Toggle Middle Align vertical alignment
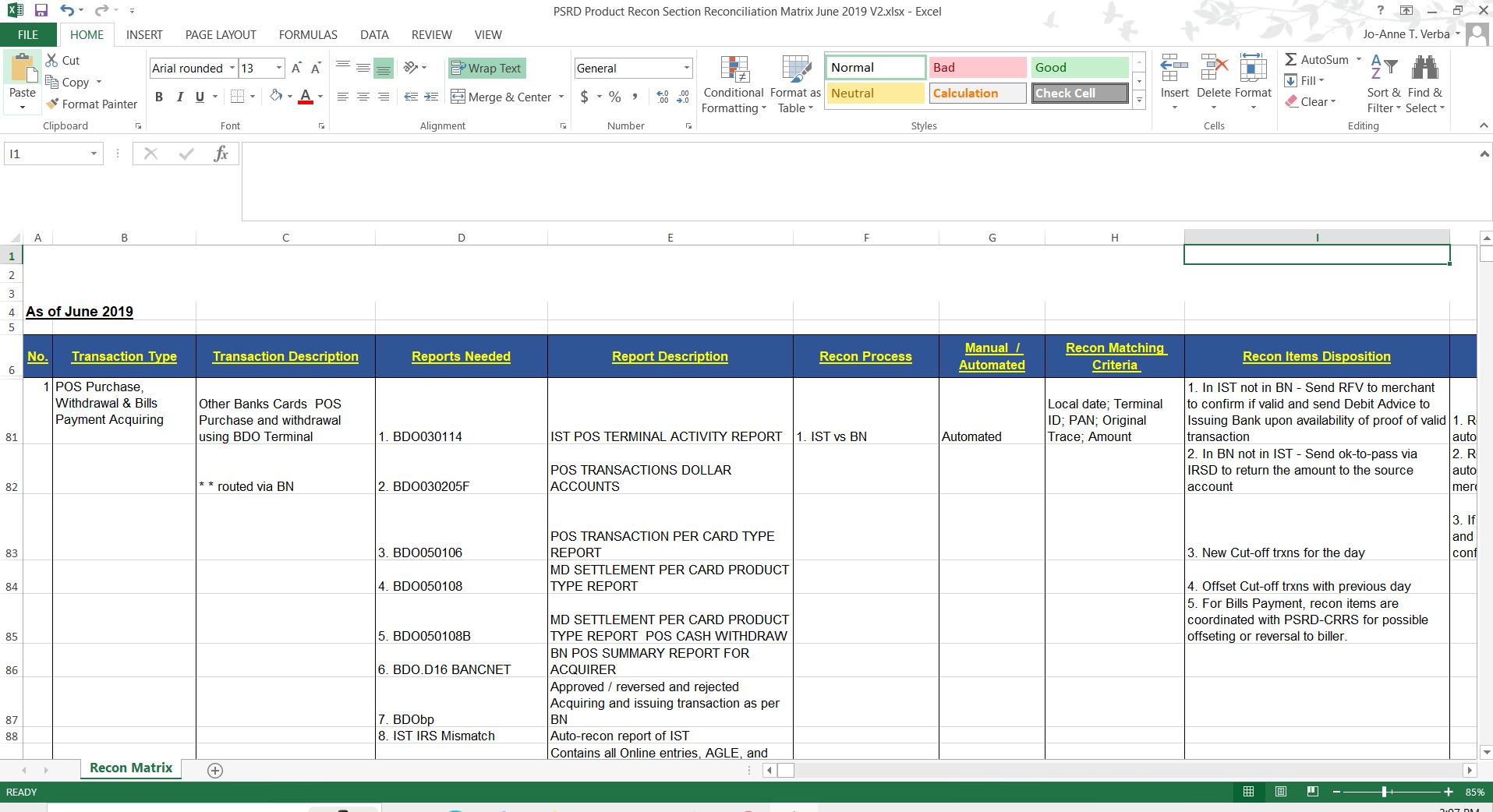 coord(363,68)
